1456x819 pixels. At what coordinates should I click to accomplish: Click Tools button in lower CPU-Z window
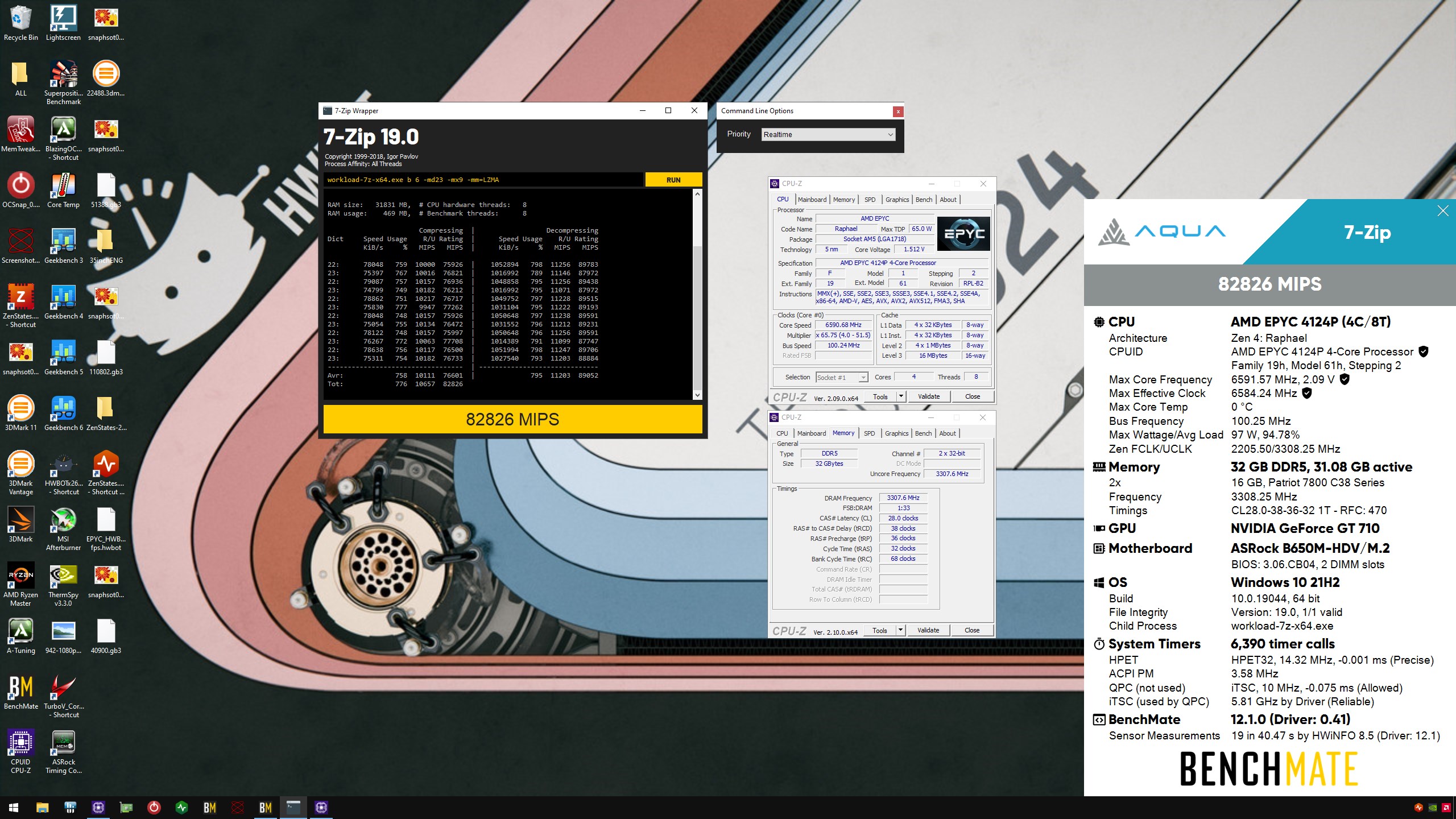point(880,630)
